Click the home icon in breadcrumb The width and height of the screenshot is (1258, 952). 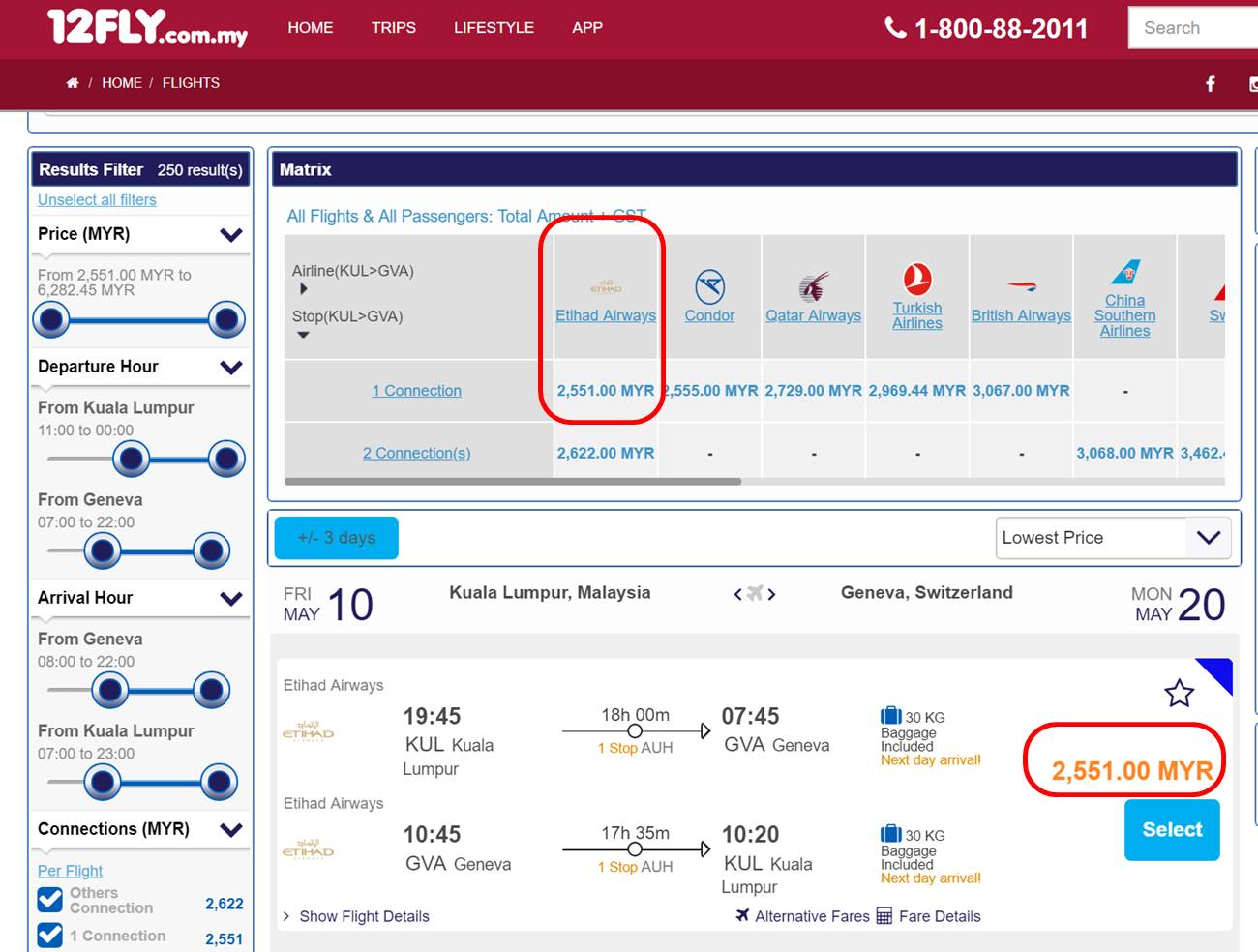tap(73, 83)
